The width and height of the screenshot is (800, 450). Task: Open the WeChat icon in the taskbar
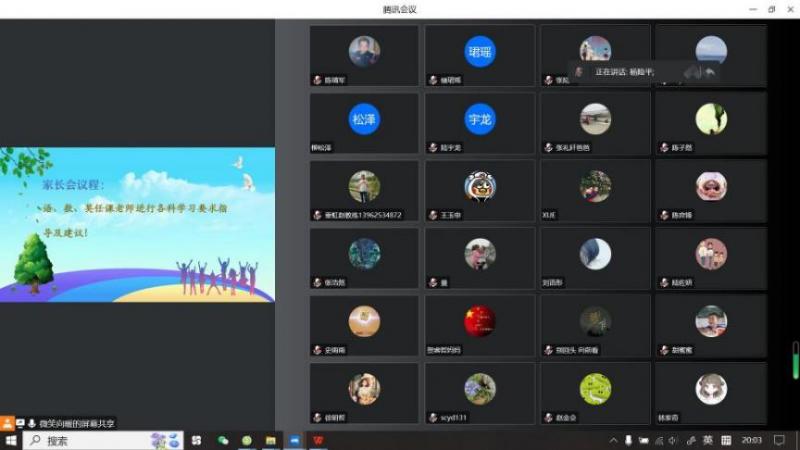tap(223, 440)
